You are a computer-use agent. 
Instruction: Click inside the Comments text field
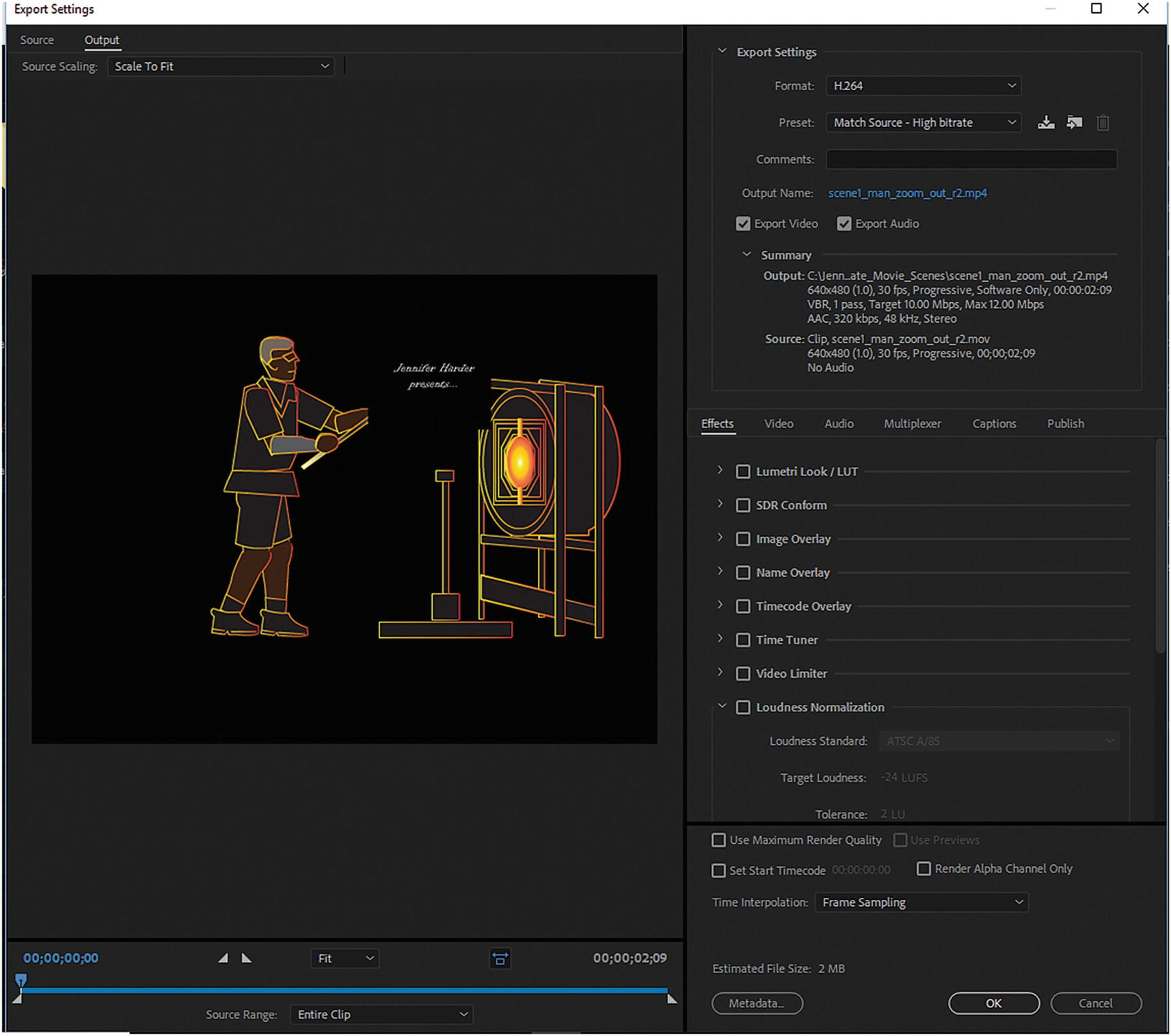click(x=971, y=159)
